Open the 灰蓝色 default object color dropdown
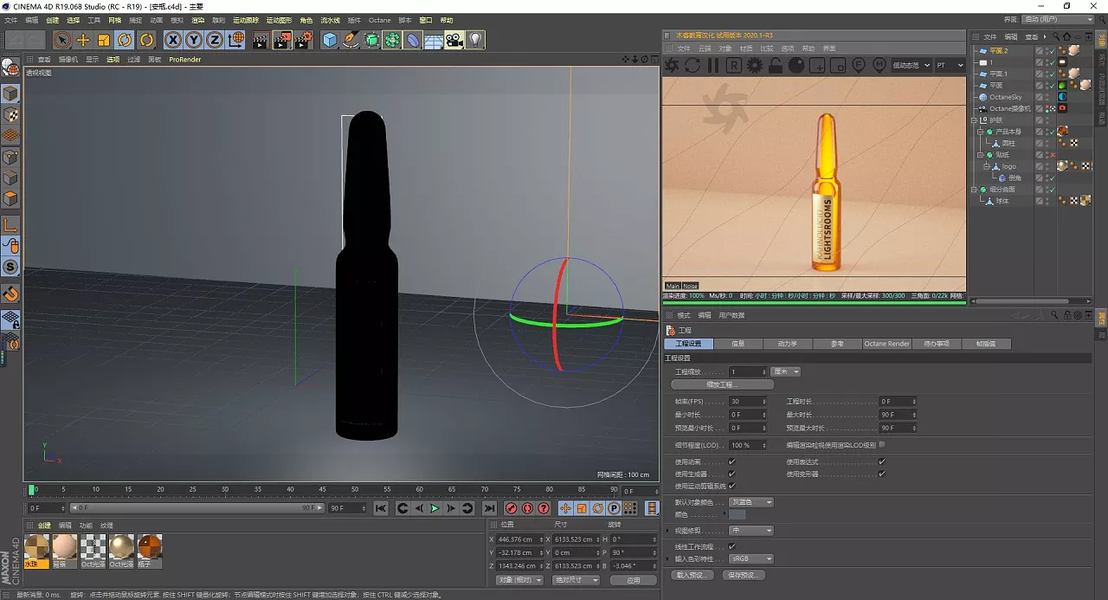 coord(751,502)
